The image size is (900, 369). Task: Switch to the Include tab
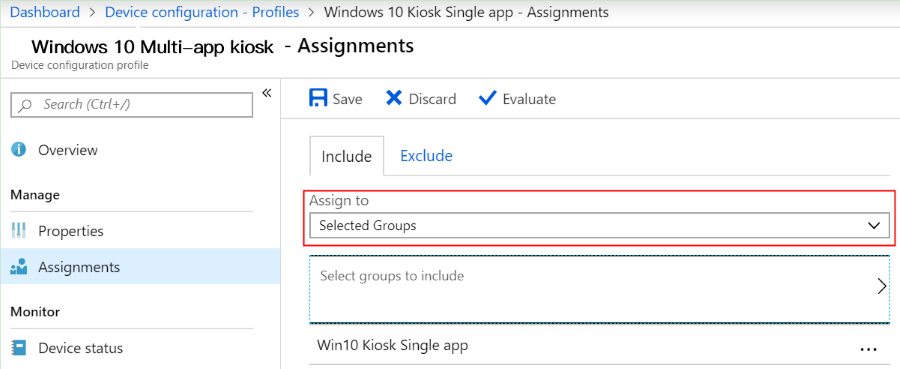coord(347,156)
